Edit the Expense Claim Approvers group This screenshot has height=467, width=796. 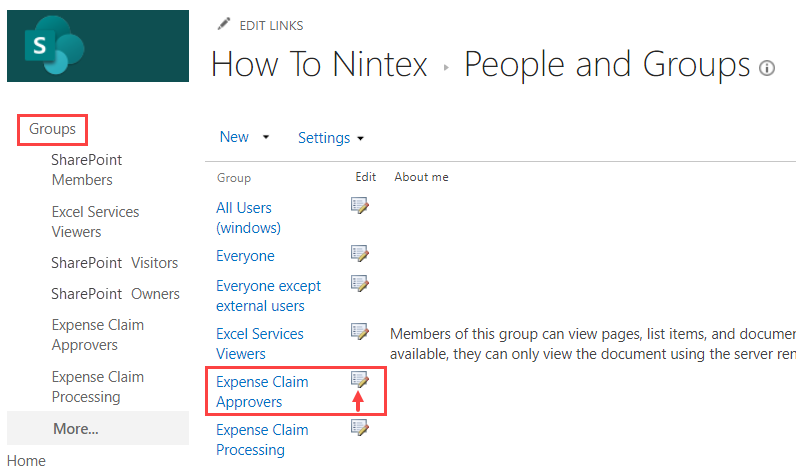(360, 379)
